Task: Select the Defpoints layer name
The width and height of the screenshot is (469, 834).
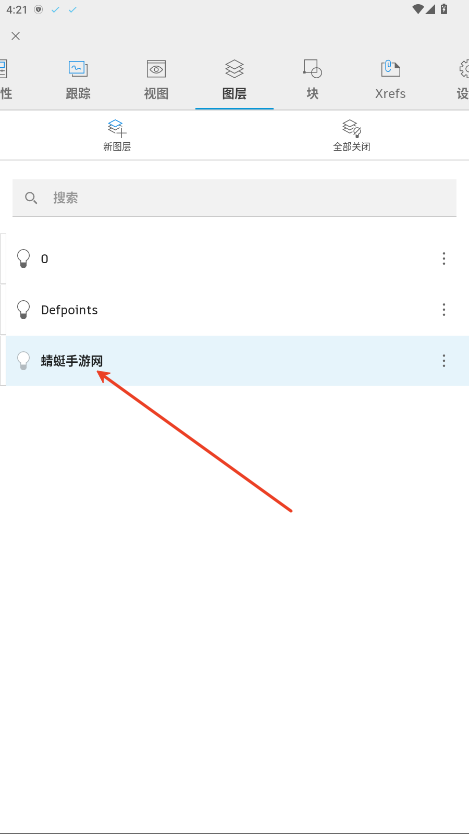Action: point(69,310)
